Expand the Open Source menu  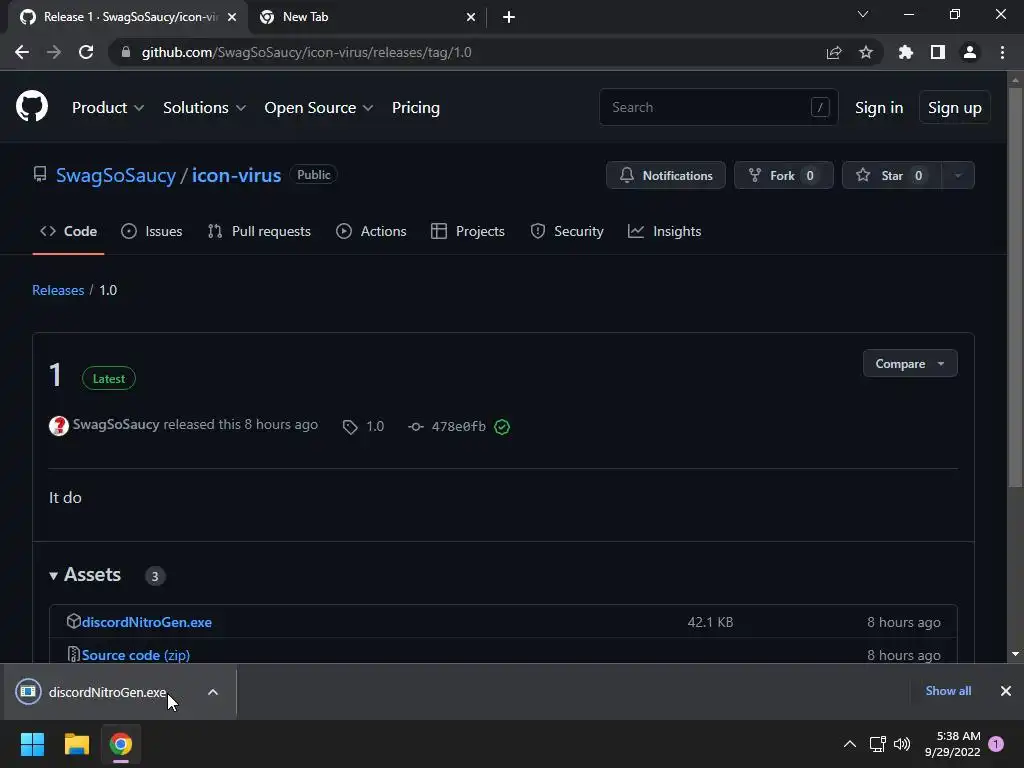319,108
